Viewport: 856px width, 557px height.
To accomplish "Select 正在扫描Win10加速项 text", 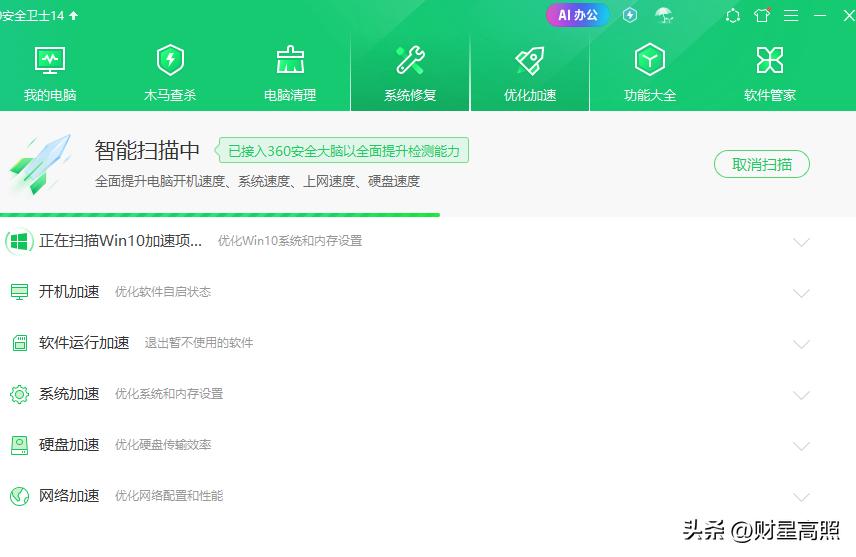I will pyautogui.click(x=120, y=241).
